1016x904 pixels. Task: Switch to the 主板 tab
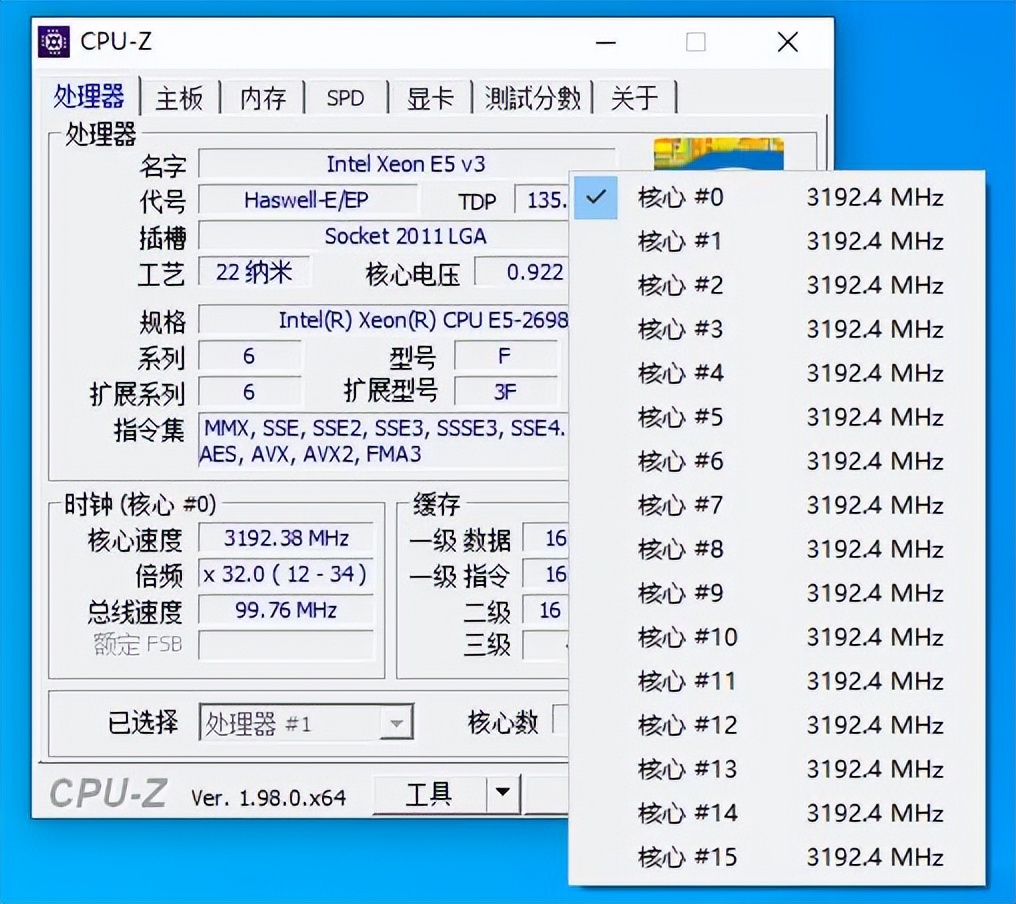pos(179,97)
